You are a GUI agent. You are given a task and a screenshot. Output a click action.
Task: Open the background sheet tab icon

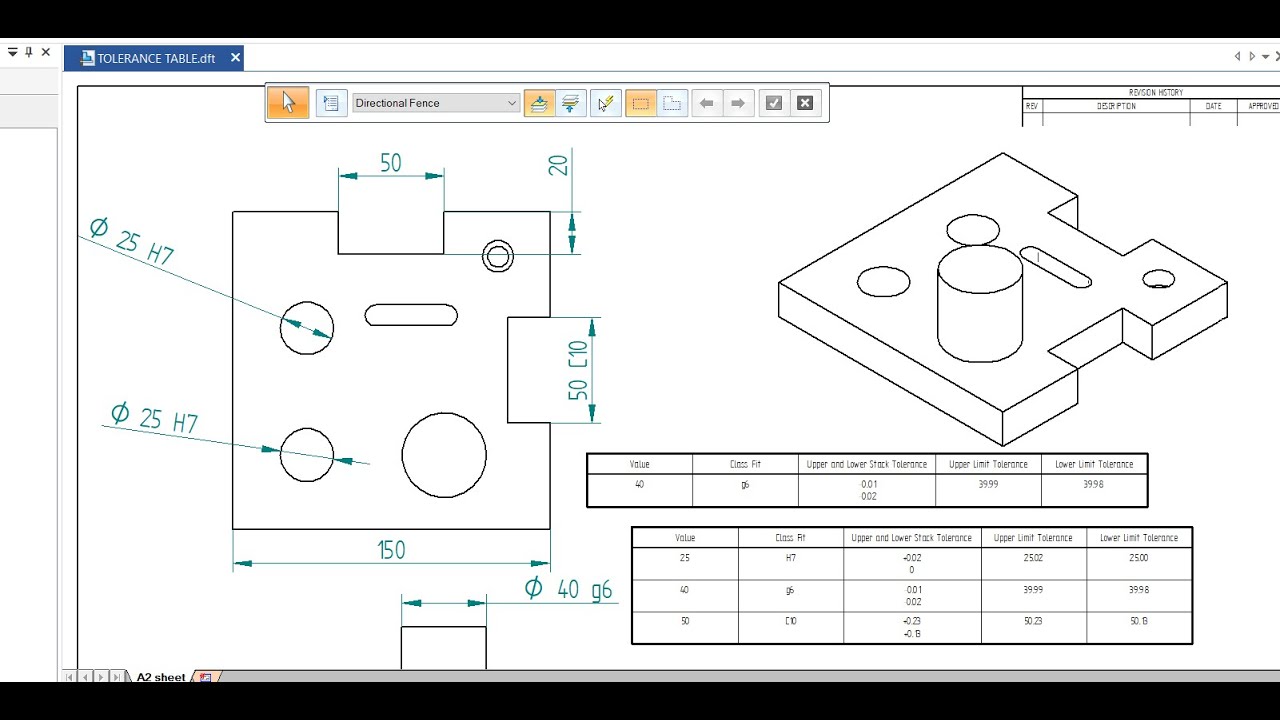(x=206, y=677)
